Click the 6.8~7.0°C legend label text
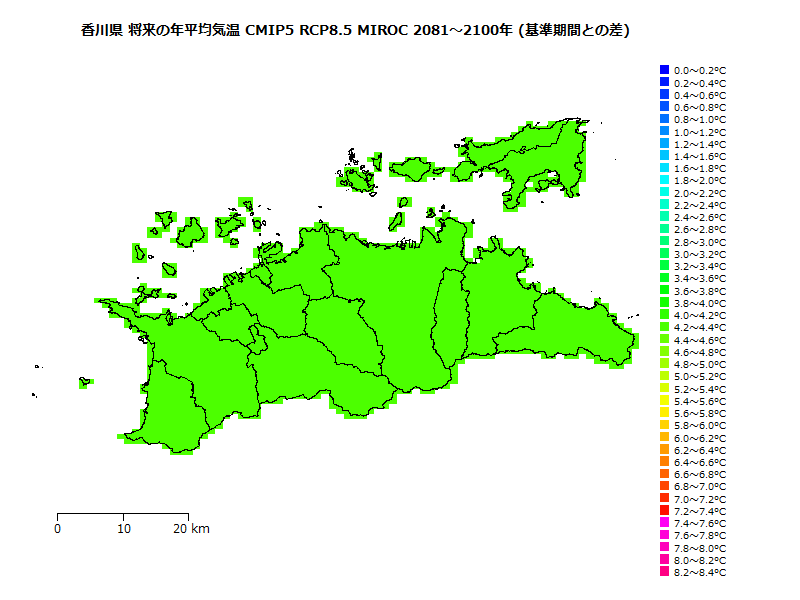Image resolution: width=800 pixels, height=600 pixels. pos(700,486)
